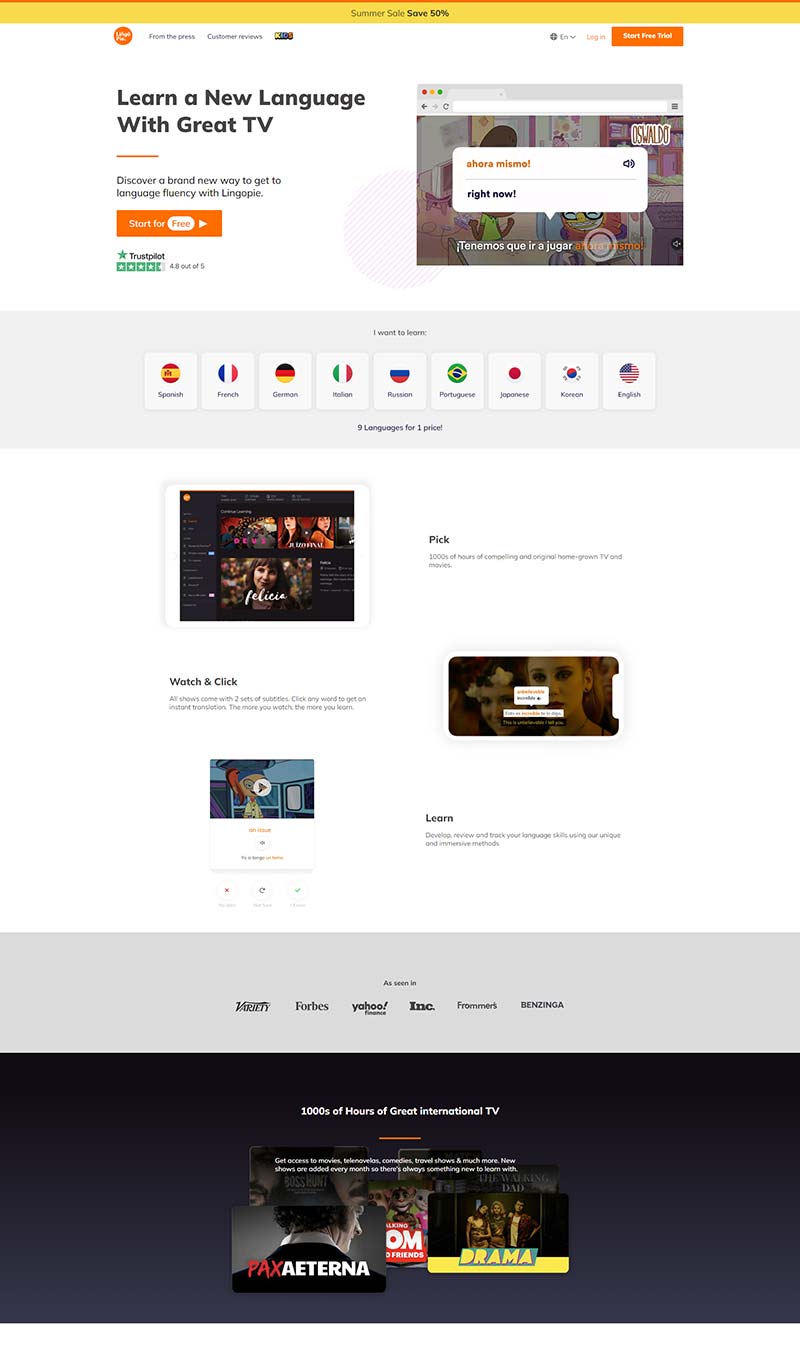This screenshot has height=1350, width=800.
Task: Click the 9 Languages for 1 price! text
Action: [x=400, y=427]
